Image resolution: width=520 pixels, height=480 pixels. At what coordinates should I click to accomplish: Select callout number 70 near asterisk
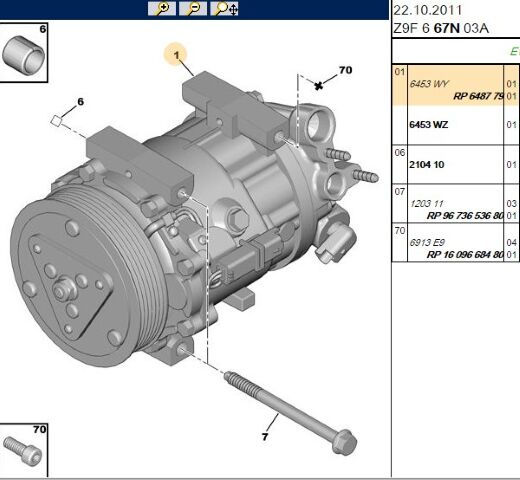345,70
